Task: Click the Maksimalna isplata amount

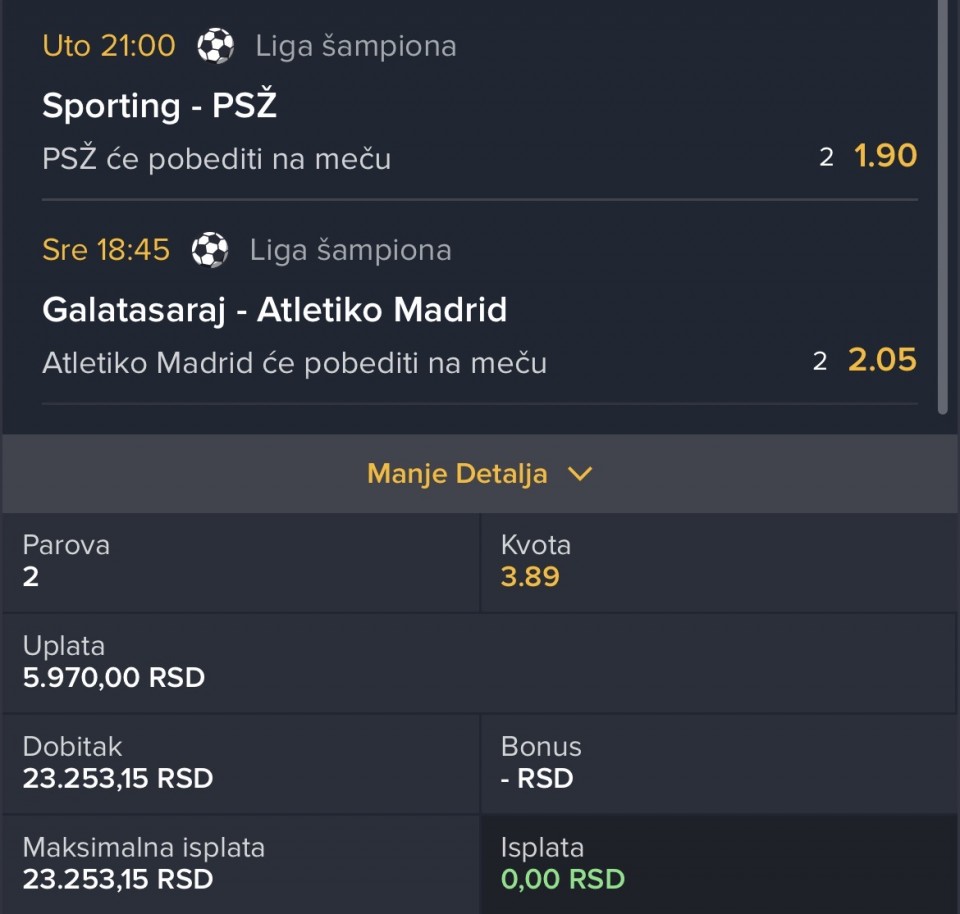Action: (x=118, y=879)
